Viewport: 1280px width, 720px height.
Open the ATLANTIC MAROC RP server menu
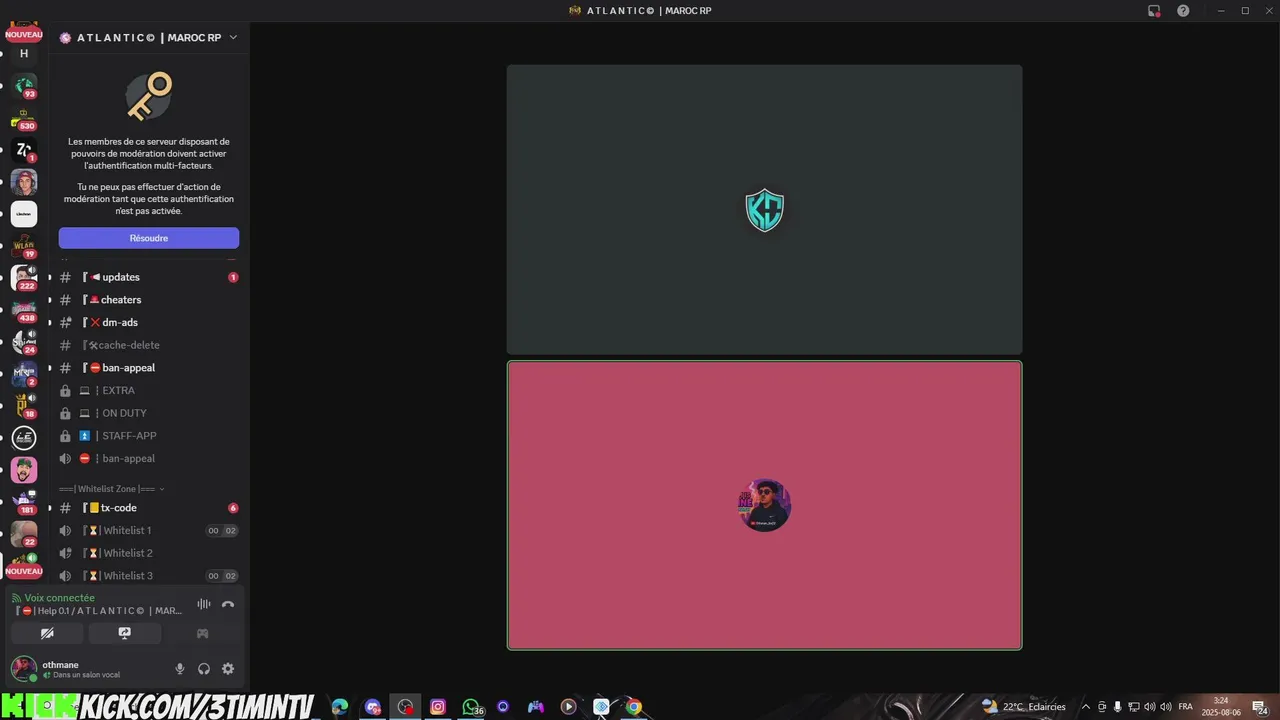click(x=149, y=38)
